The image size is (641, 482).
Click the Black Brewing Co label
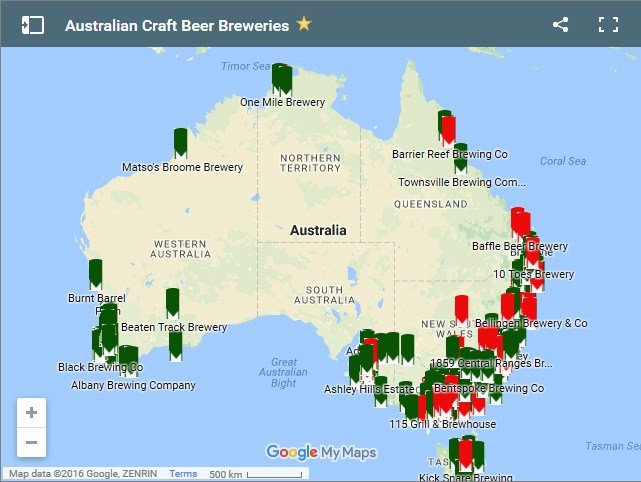(x=101, y=367)
